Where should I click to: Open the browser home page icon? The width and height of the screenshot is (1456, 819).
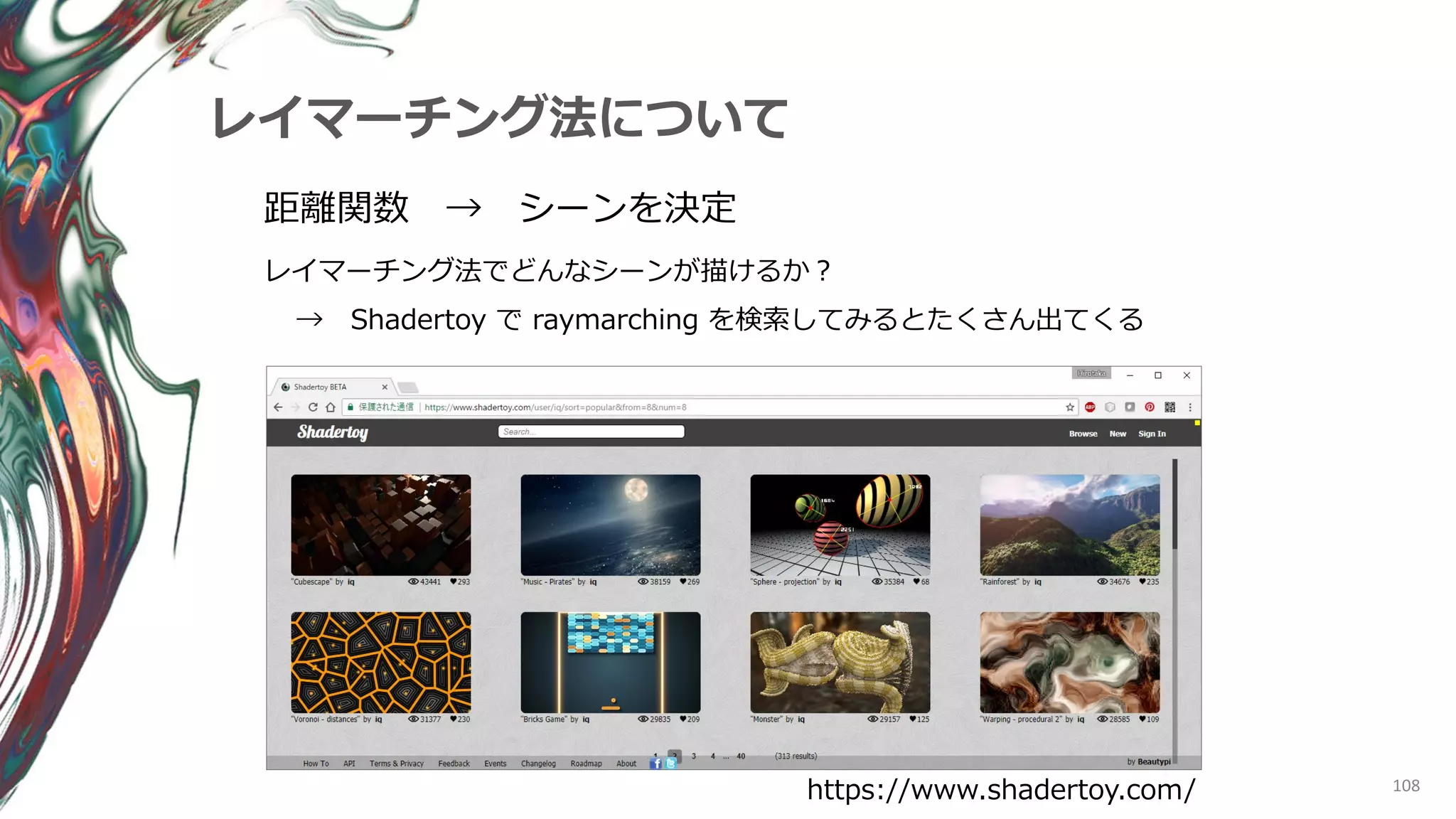point(331,407)
